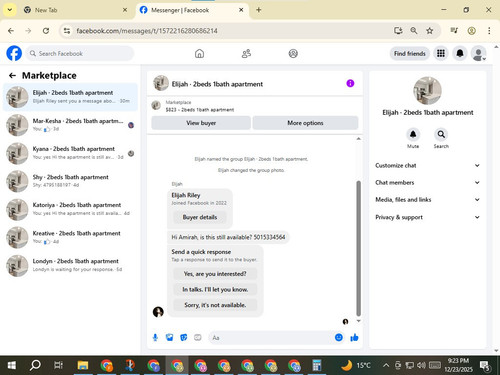The width and height of the screenshot is (500, 375).
Task: Open Chrome tab search dropdown
Action: [x=10, y=10]
